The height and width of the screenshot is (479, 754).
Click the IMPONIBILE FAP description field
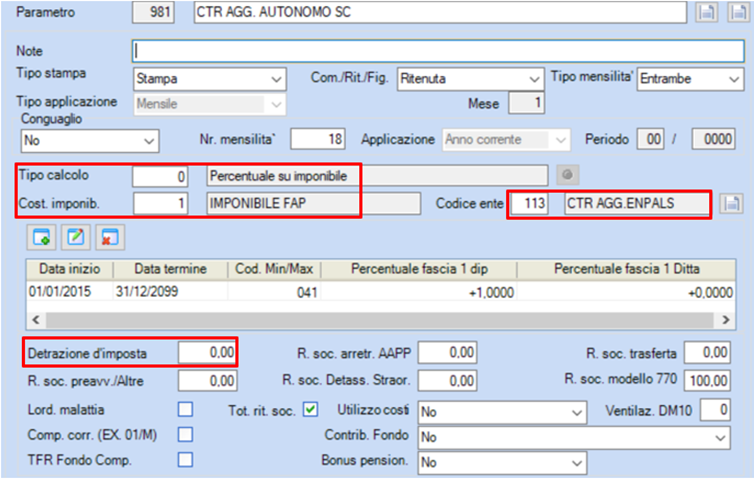[x=314, y=203]
